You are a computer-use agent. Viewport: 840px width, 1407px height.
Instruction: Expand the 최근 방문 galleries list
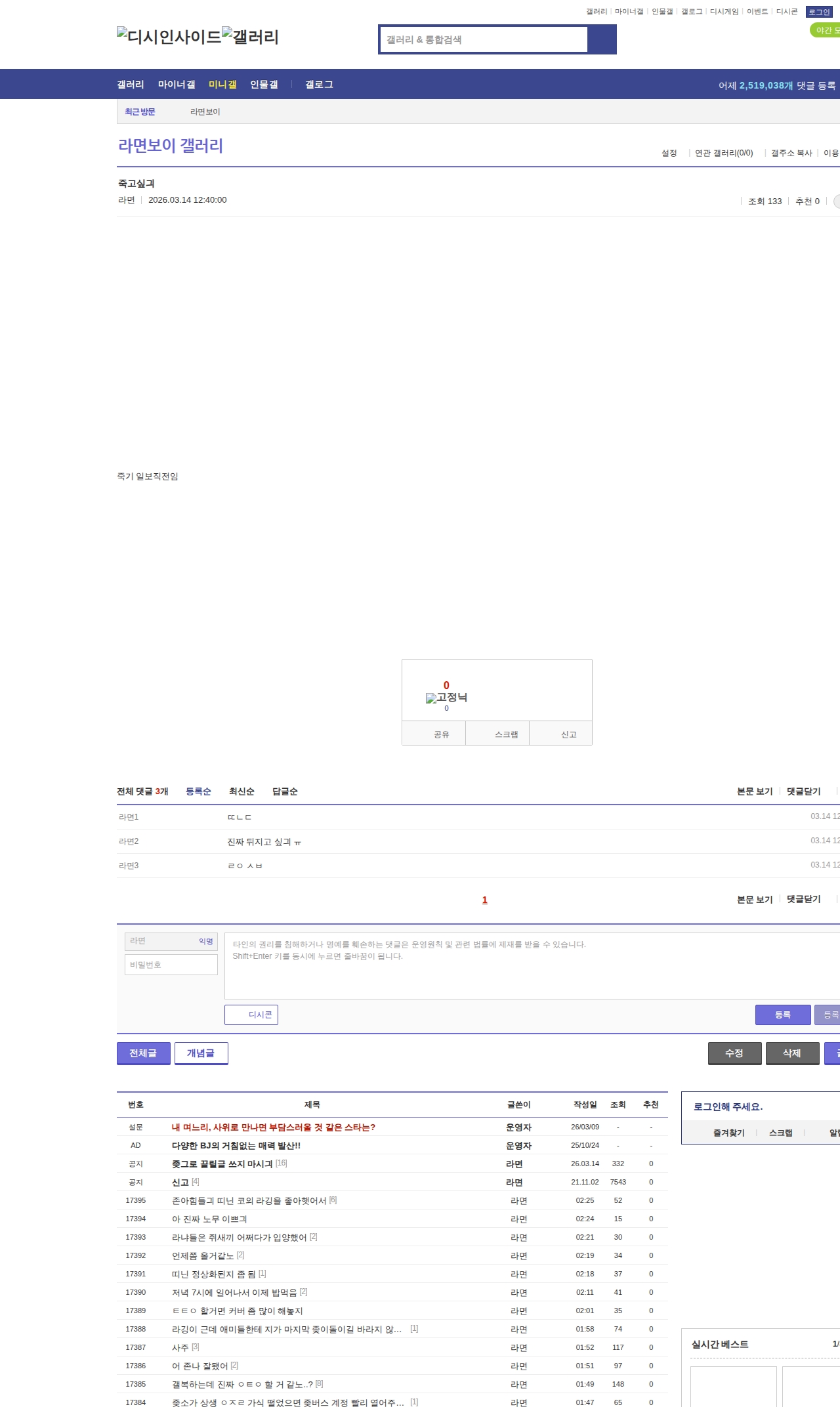point(140,112)
